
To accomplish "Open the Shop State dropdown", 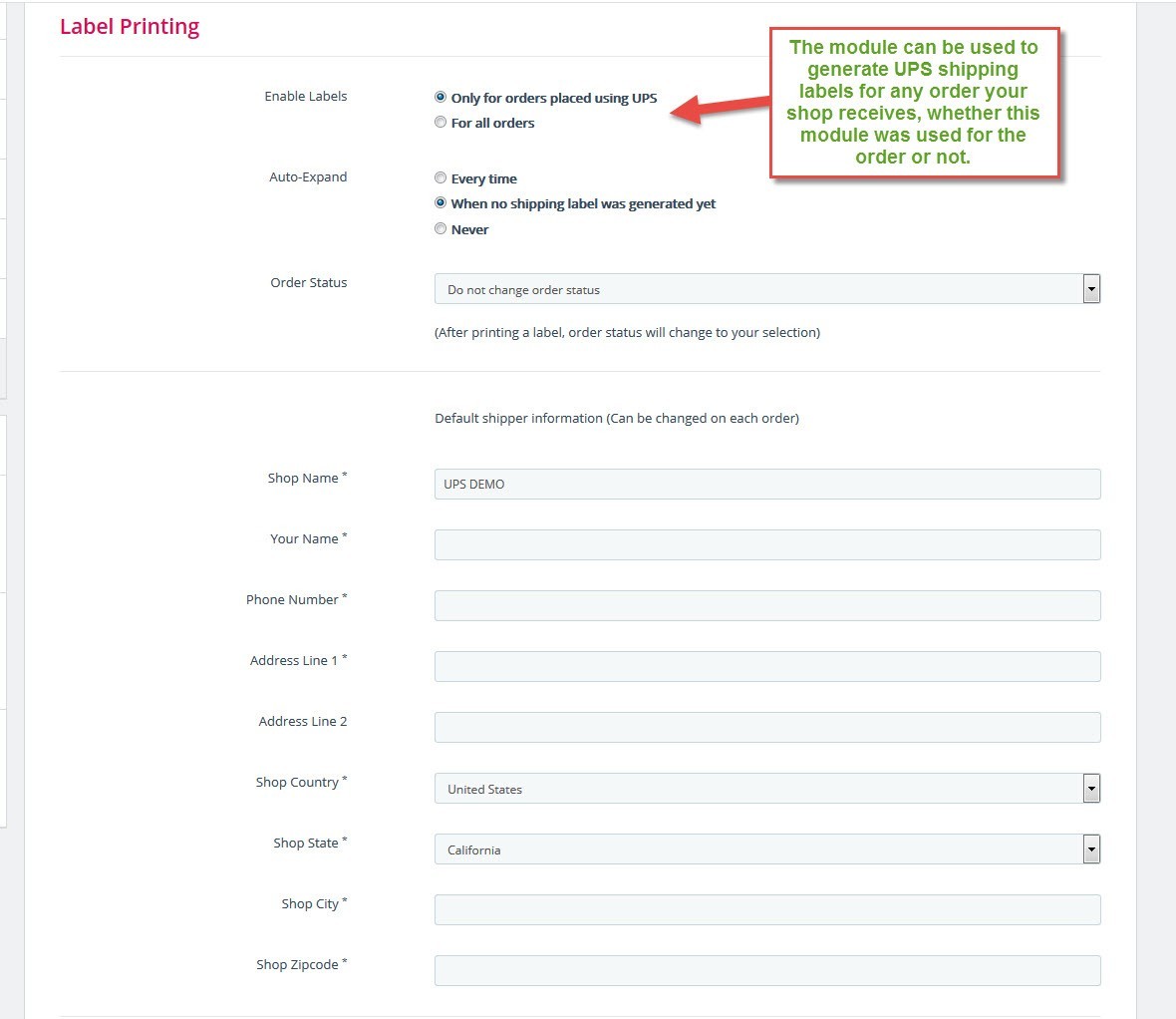I will pos(767,849).
